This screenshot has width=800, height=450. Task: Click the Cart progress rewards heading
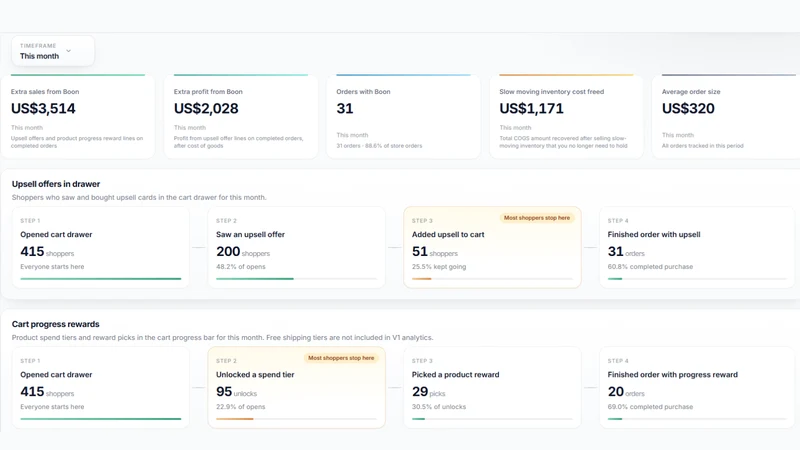pos(56,324)
